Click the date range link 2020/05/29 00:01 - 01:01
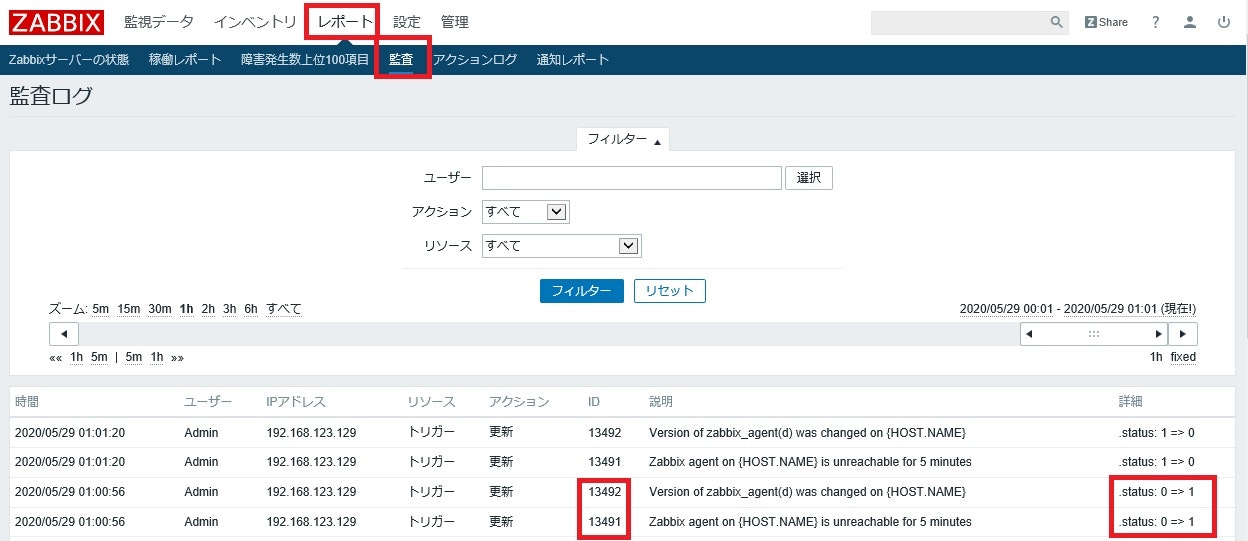This screenshot has width=1248, height=541. click(x=1078, y=309)
